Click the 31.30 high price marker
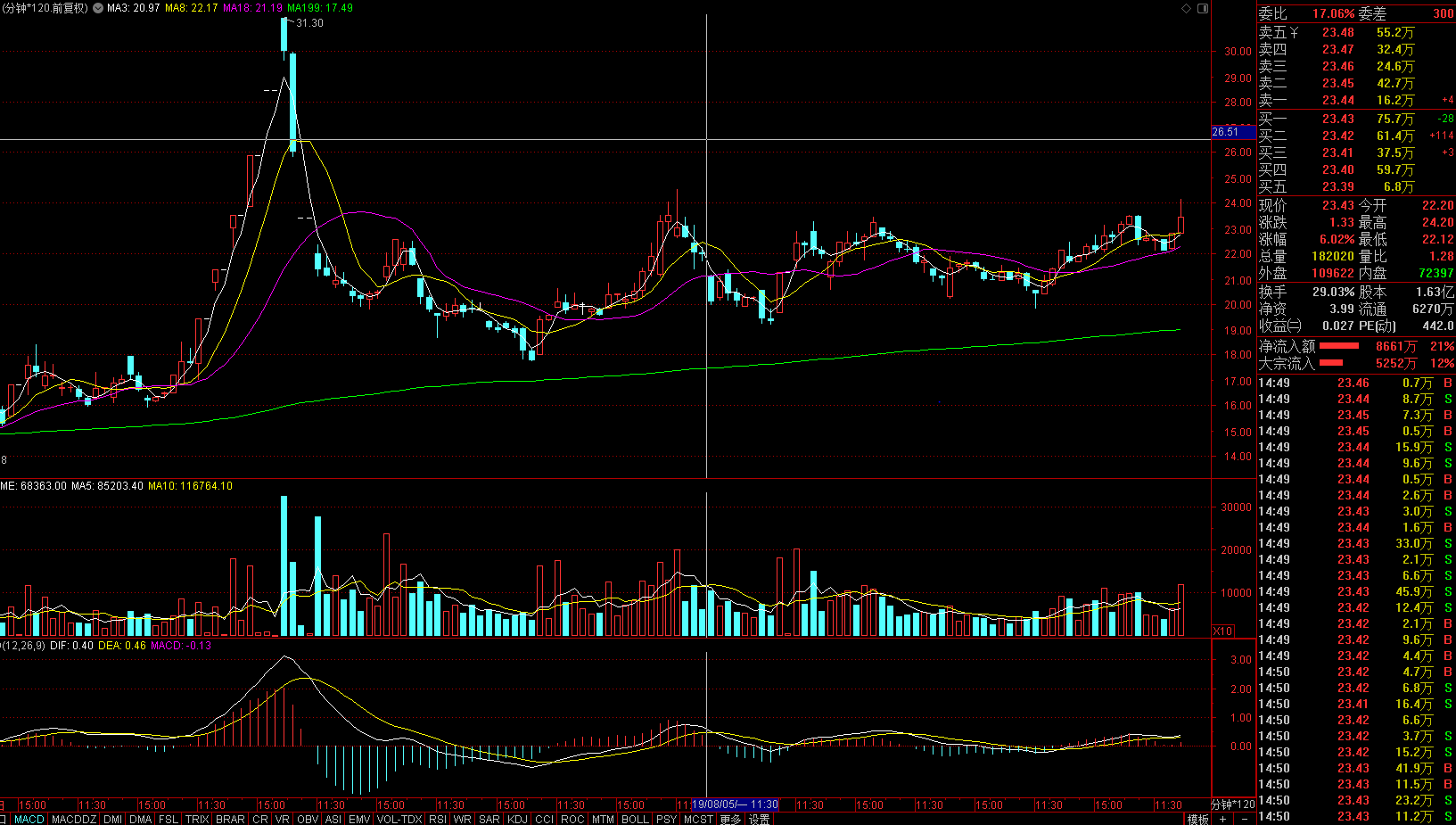 pos(309,23)
